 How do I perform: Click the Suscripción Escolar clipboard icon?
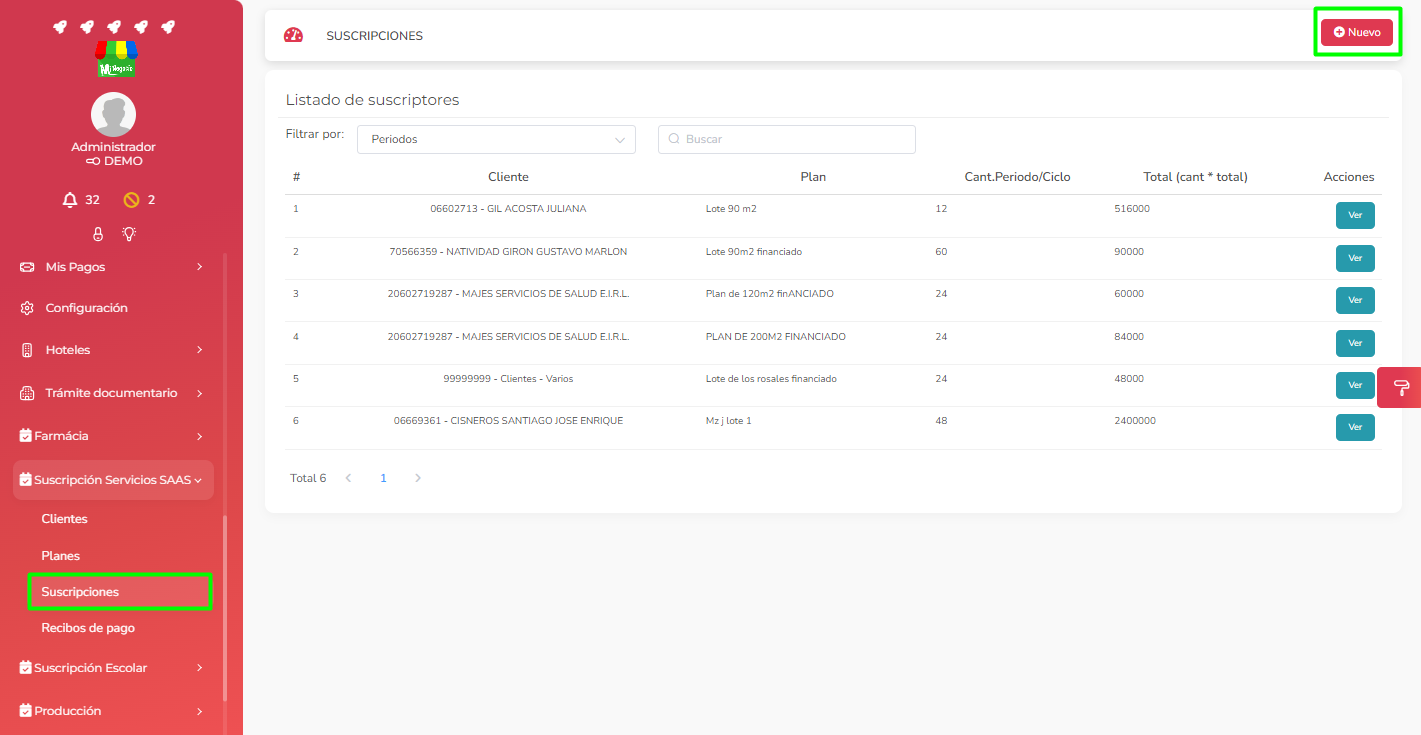pyautogui.click(x=26, y=668)
